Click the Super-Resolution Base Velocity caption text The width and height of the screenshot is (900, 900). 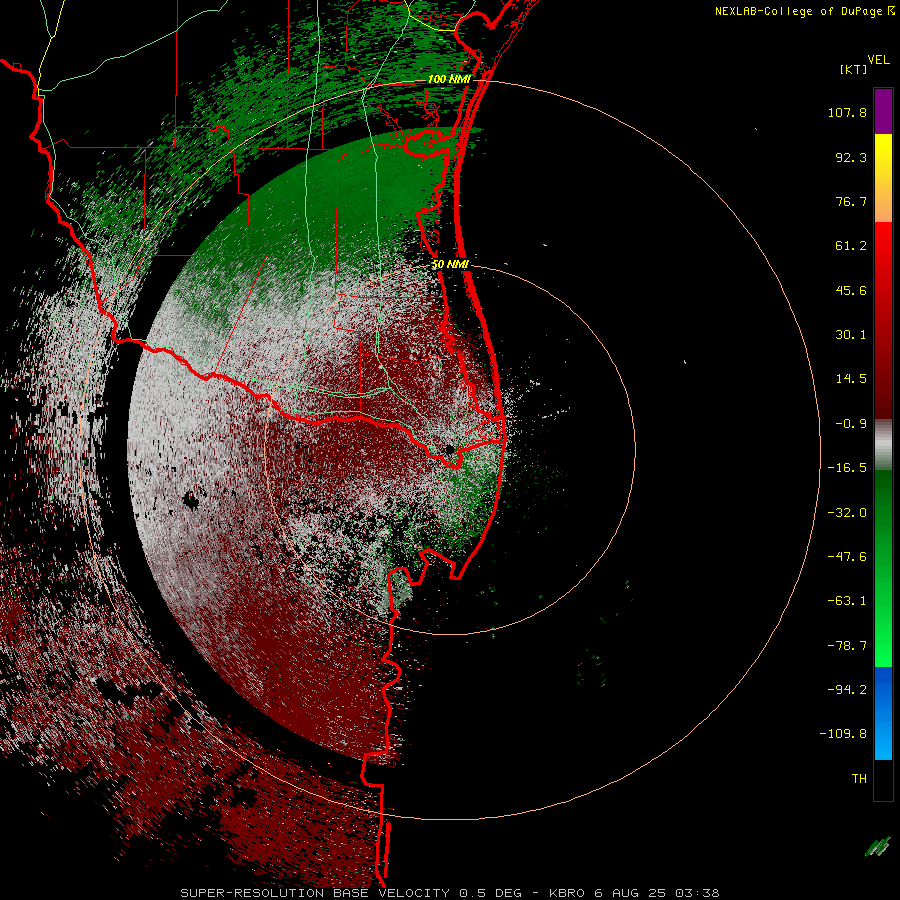coord(449,893)
